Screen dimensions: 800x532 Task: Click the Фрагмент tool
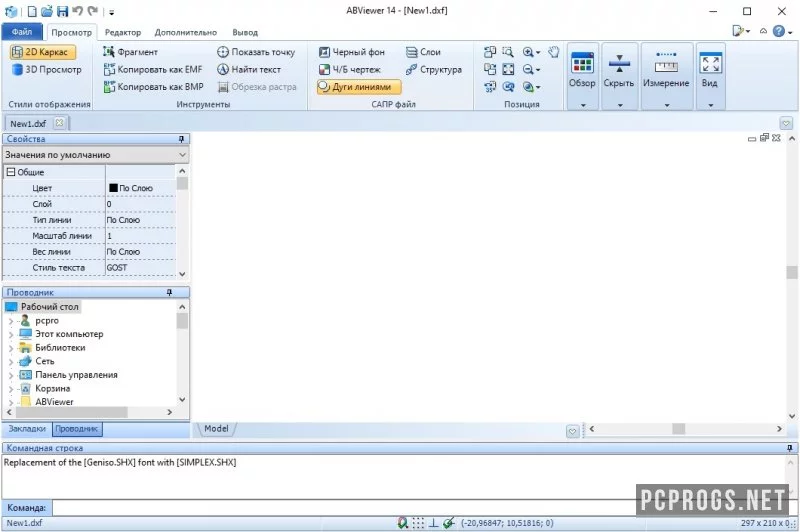[131, 52]
